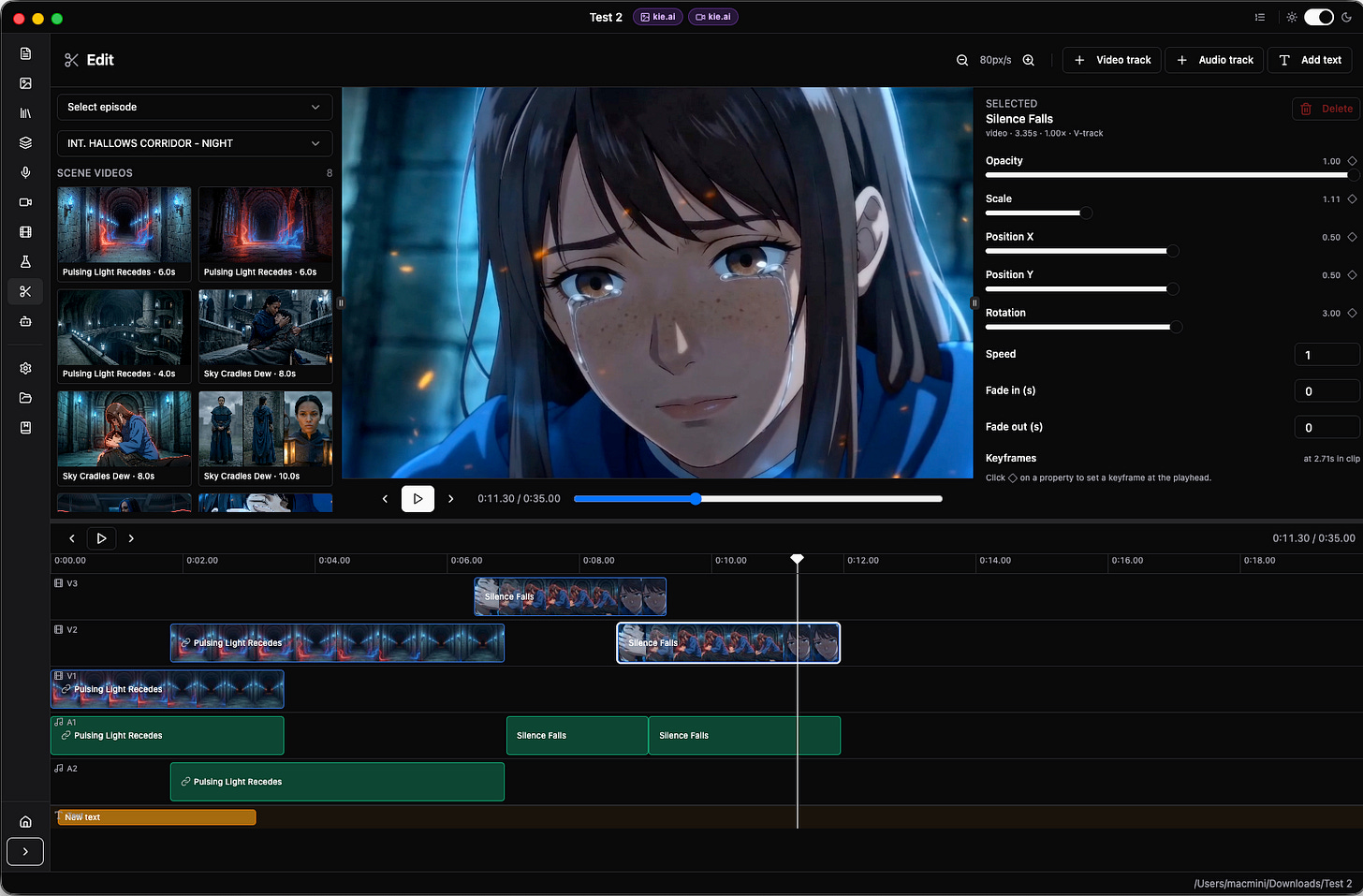This screenshot has height=896, width=1363.
Task: Select the scissors Edit icon in sidebar
Action: 25,291
